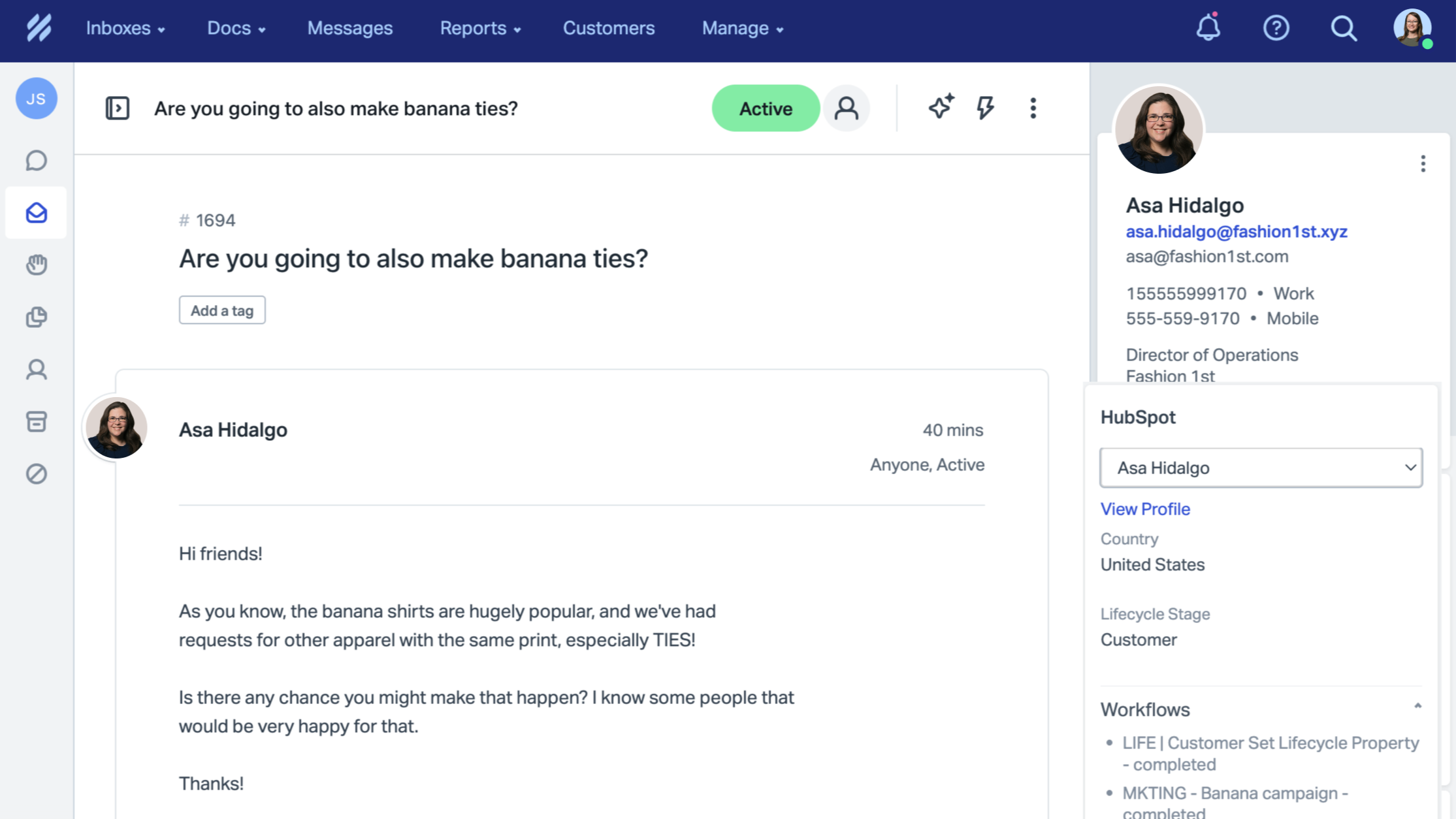The height and width of the screenshot is (819, 1456).
Task: Click the help question mark icon
Action: coord(1276,28)
